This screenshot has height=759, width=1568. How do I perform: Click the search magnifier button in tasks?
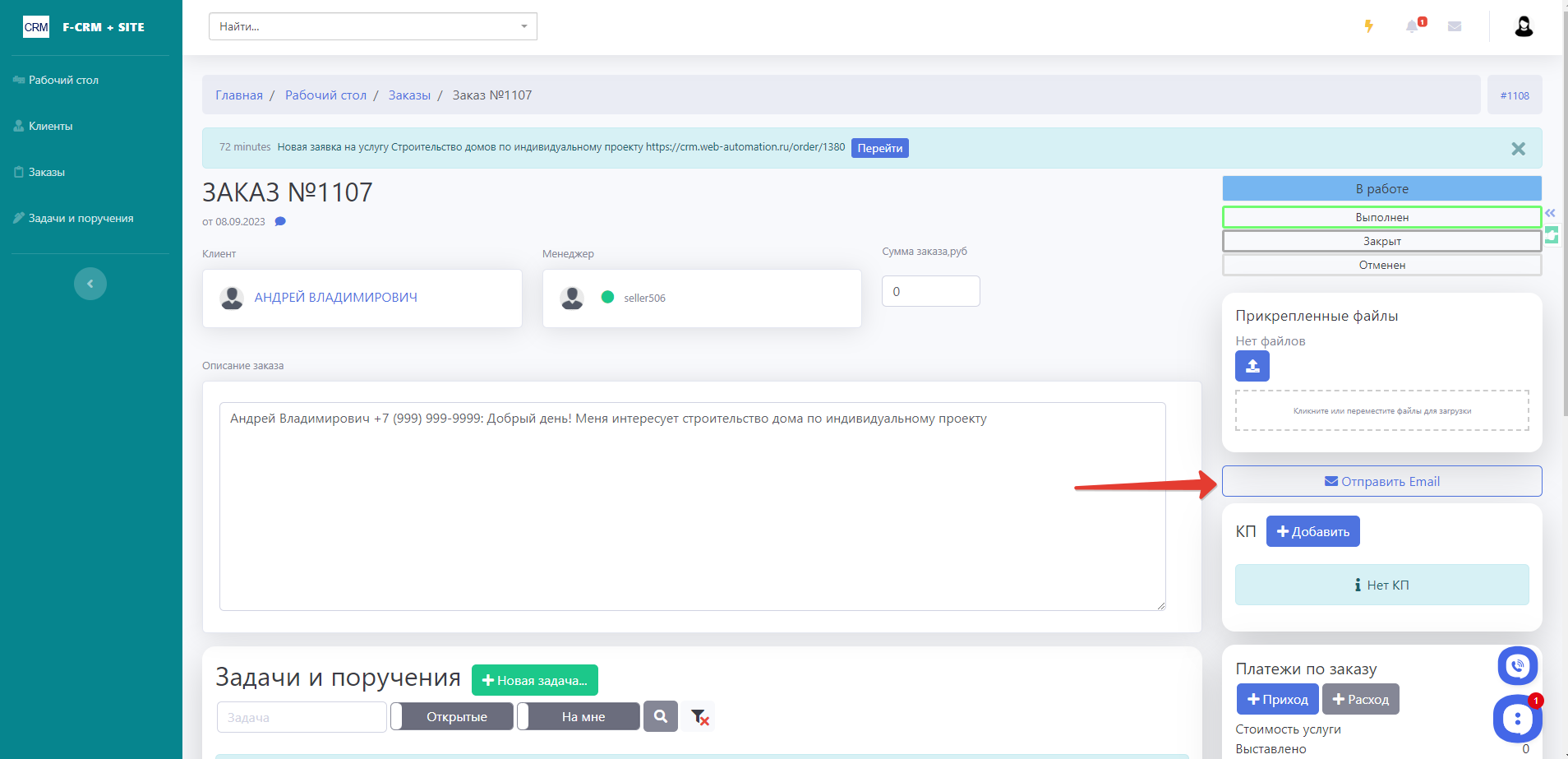660,716
